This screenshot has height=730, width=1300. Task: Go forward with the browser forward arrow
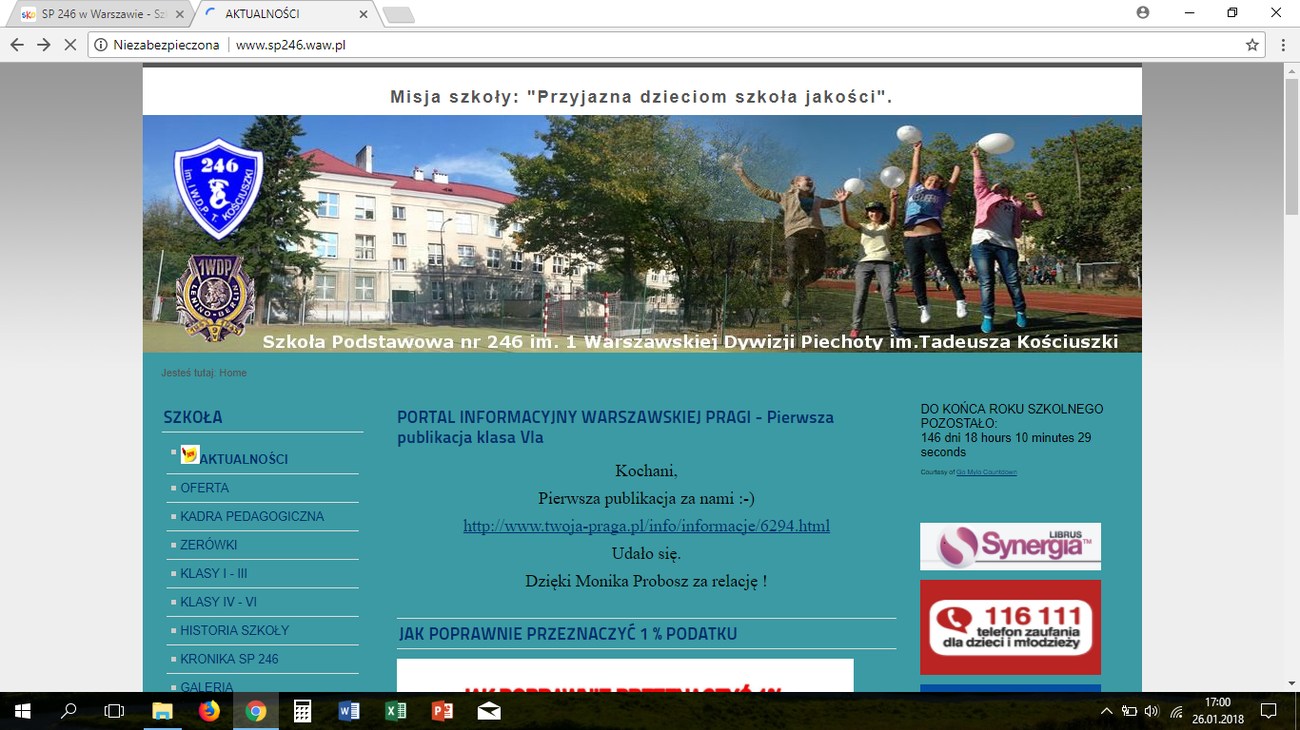click(x=44, y=45)
